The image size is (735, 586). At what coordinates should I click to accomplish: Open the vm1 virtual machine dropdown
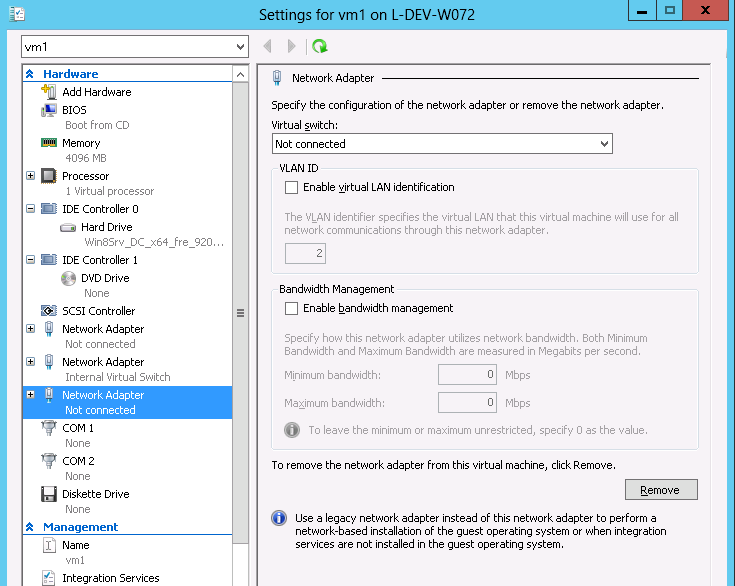click(x=134, y=47)
